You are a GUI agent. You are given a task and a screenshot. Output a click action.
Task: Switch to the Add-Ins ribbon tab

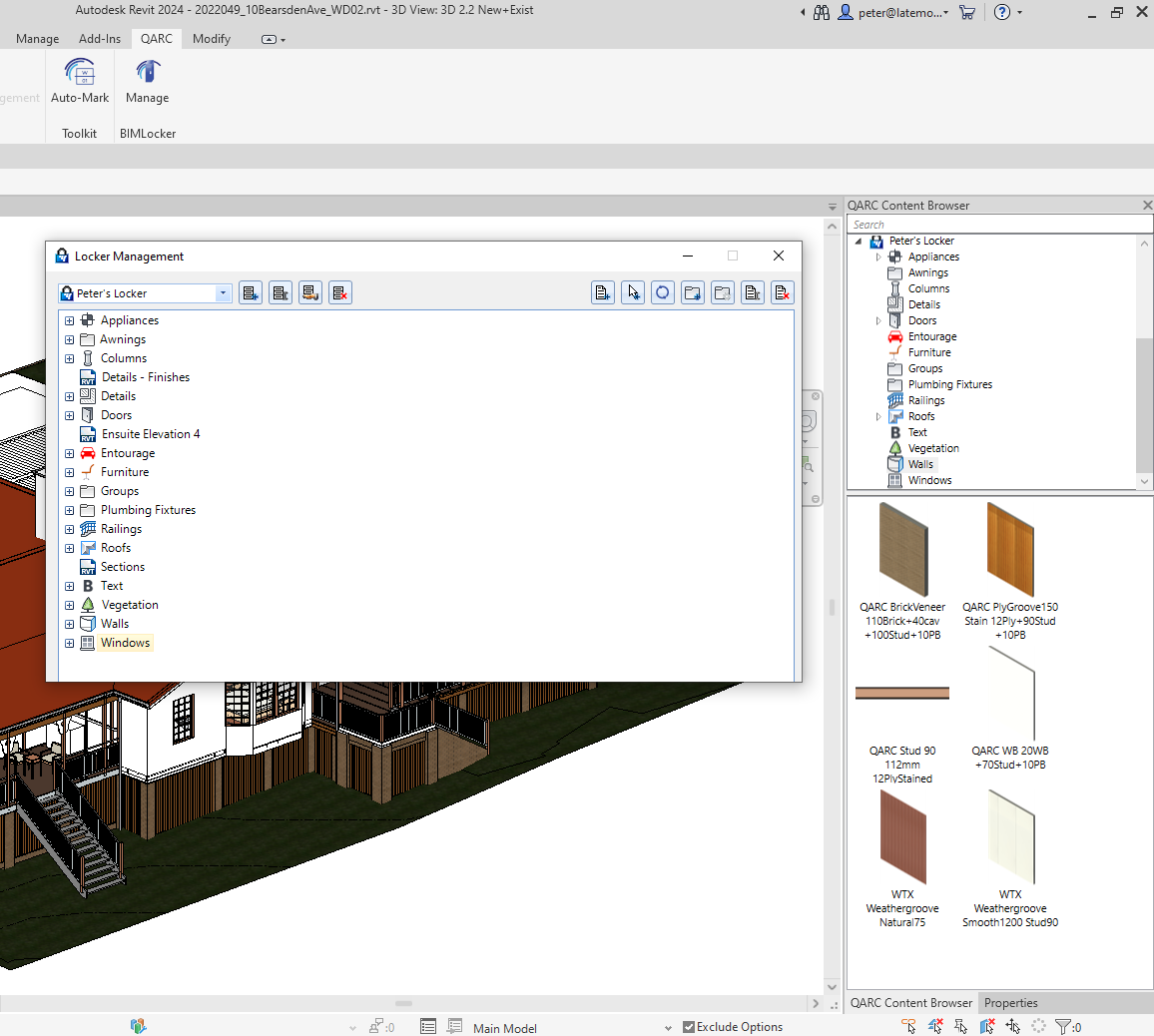click(x=100, y=39)
